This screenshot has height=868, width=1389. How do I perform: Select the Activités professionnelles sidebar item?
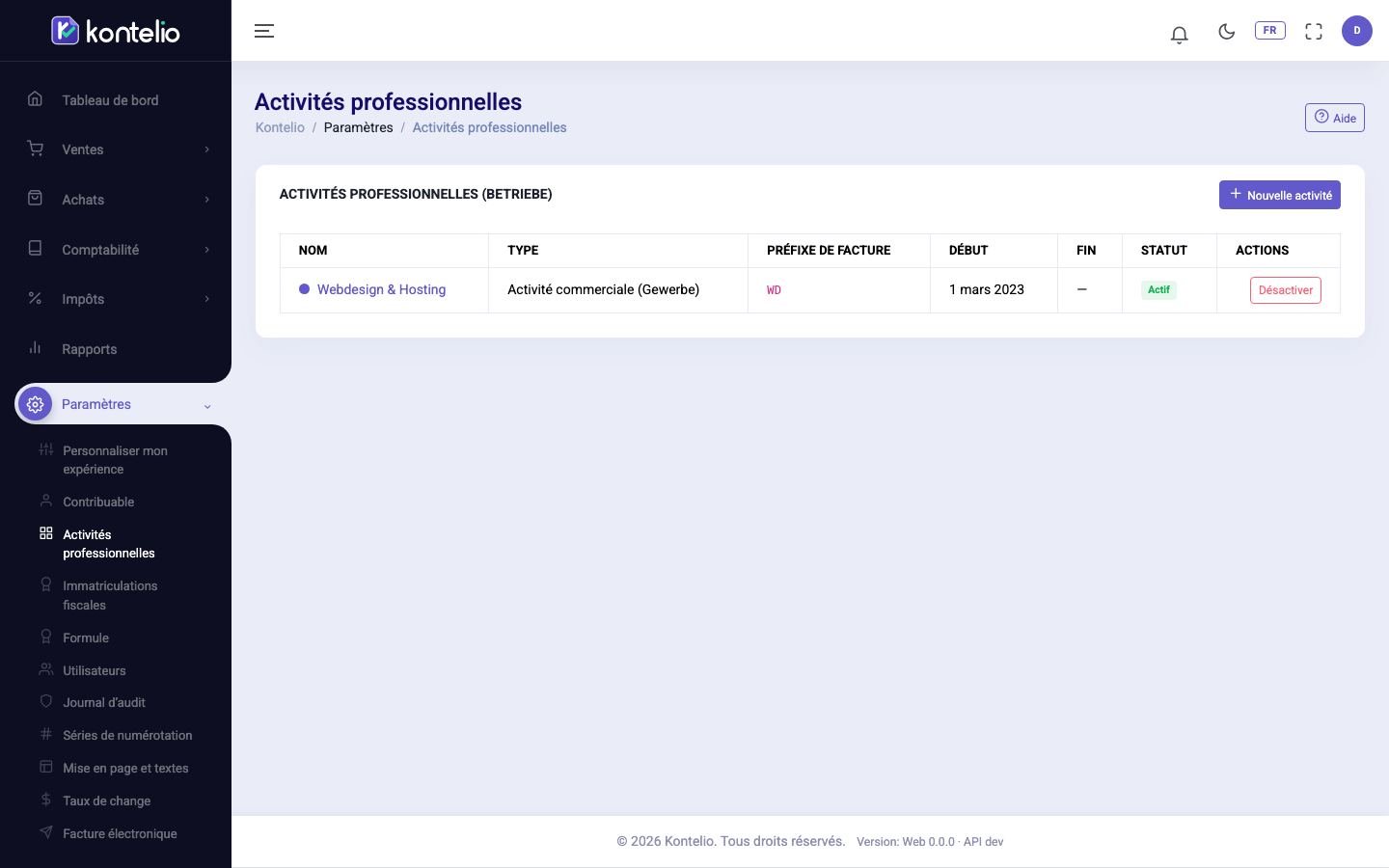click(109, 544)
